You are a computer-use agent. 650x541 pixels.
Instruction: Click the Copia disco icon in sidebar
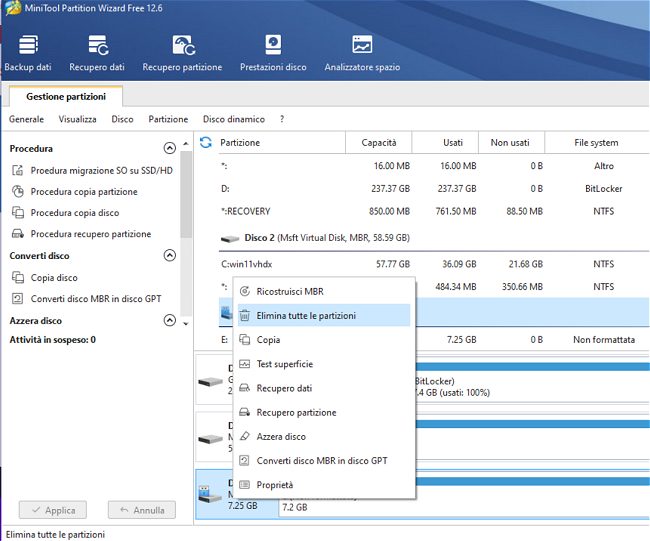17,277
